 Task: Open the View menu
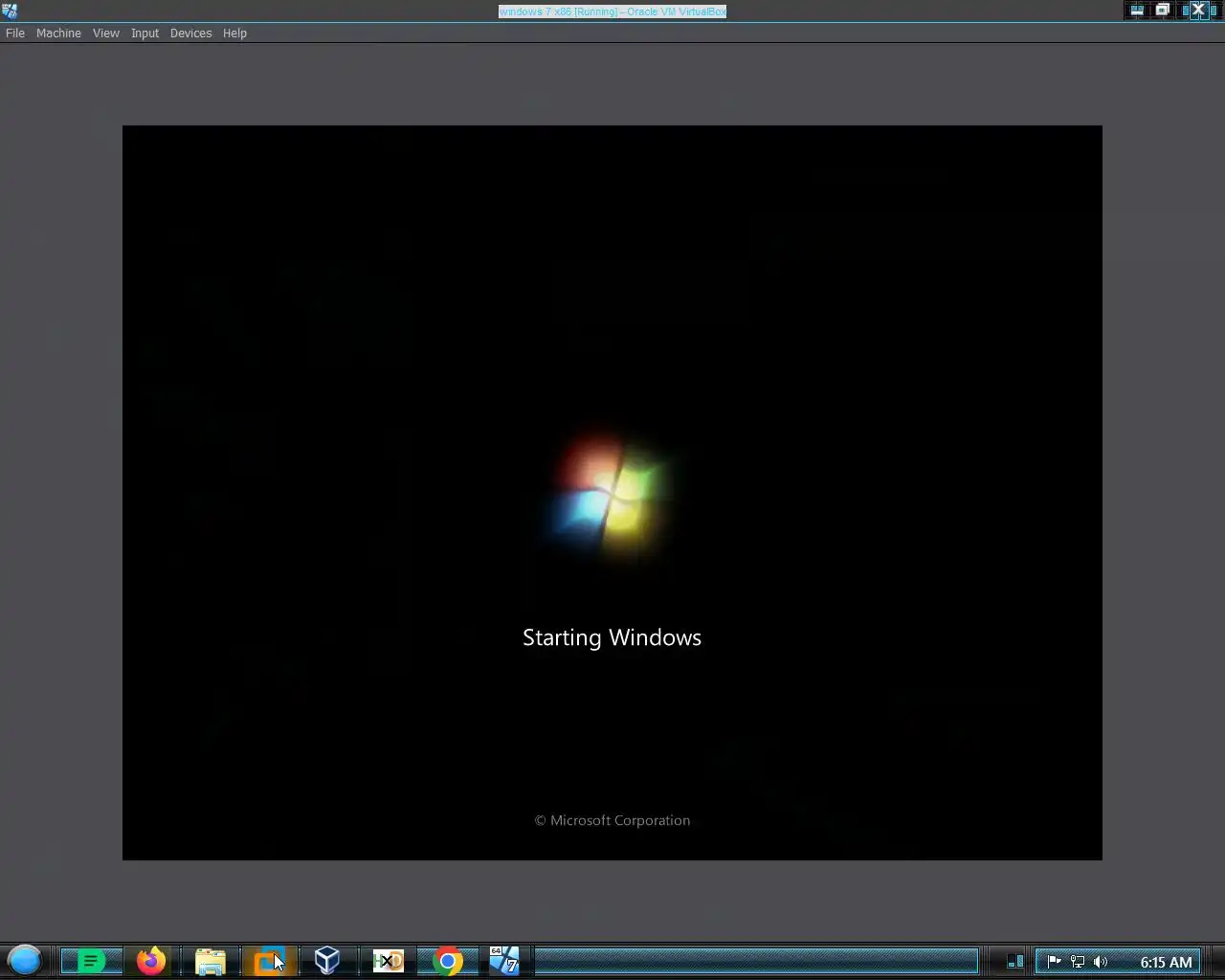(x=105, y=33)
